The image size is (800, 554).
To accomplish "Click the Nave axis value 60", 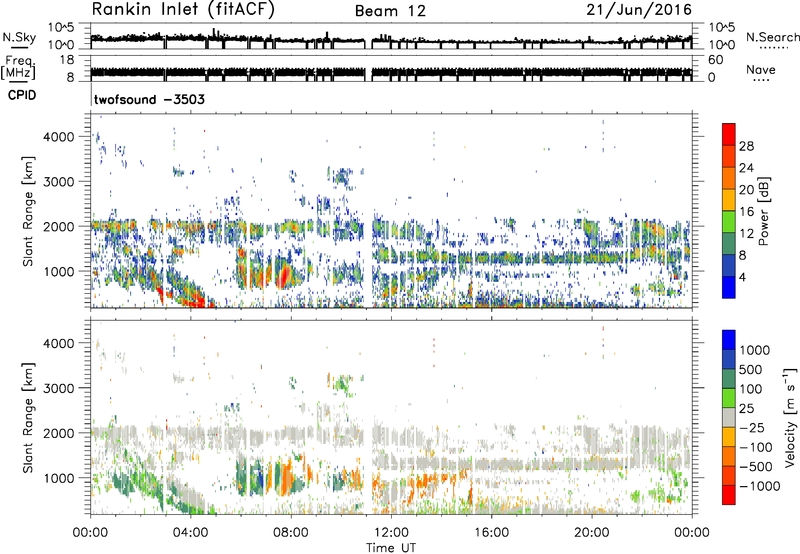I will [715, 60].
